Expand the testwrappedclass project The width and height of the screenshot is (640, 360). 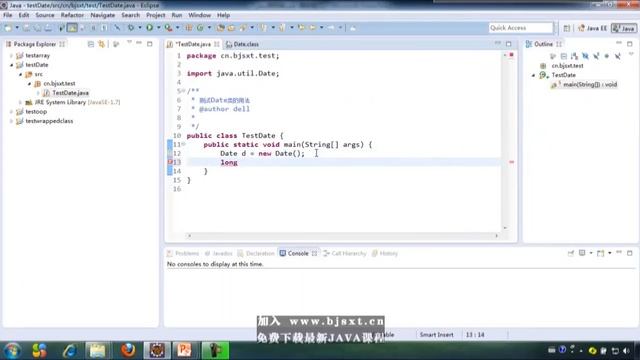tap(11, 121)
